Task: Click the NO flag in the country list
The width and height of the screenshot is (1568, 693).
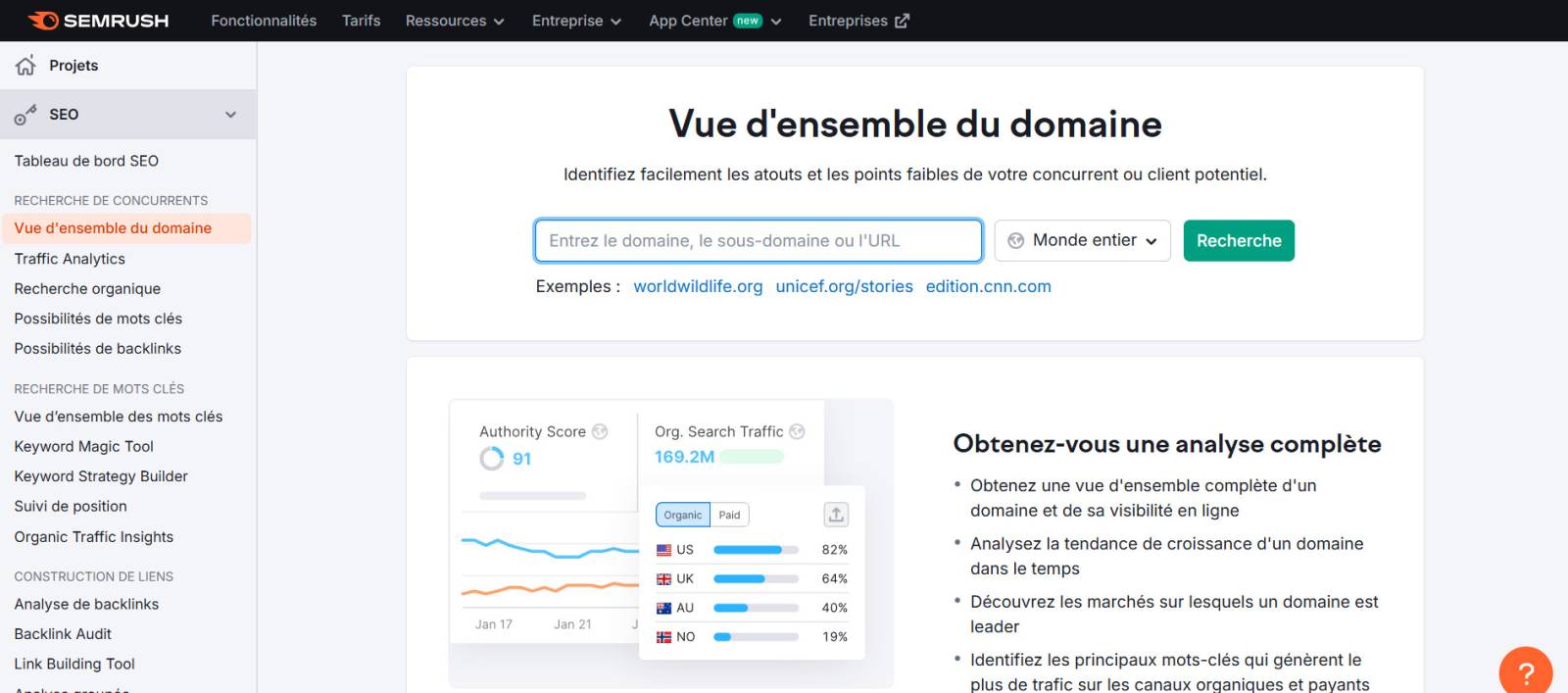Action: pos(664,637)
